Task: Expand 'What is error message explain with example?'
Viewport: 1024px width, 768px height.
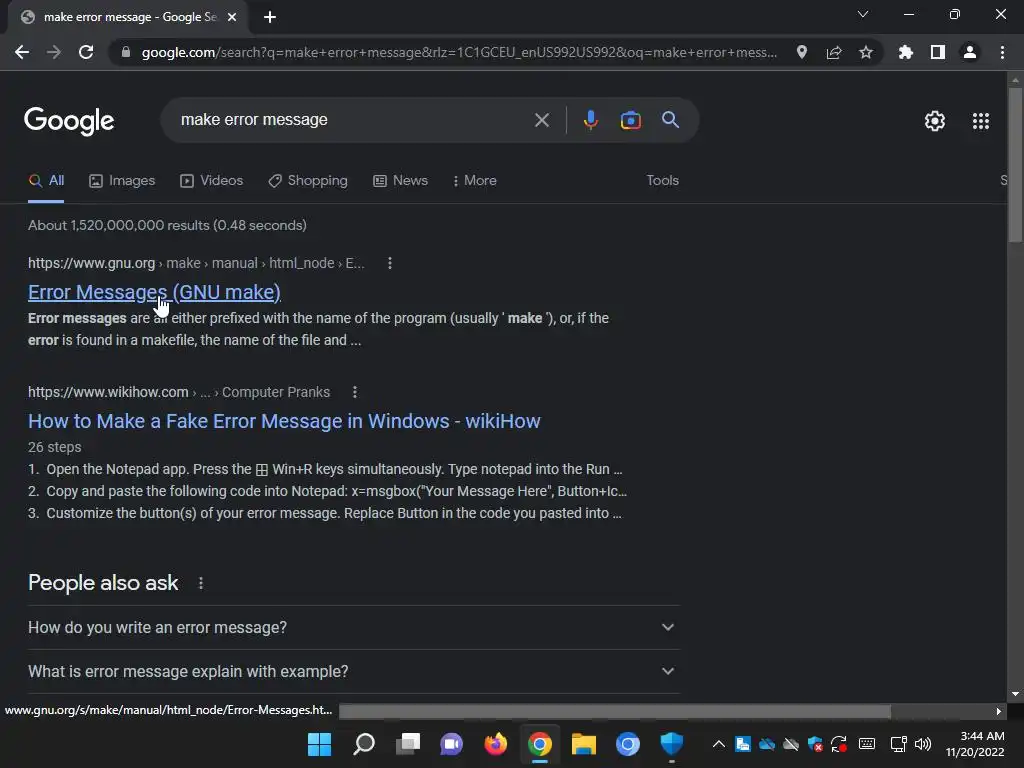Action: click(353, 671)
